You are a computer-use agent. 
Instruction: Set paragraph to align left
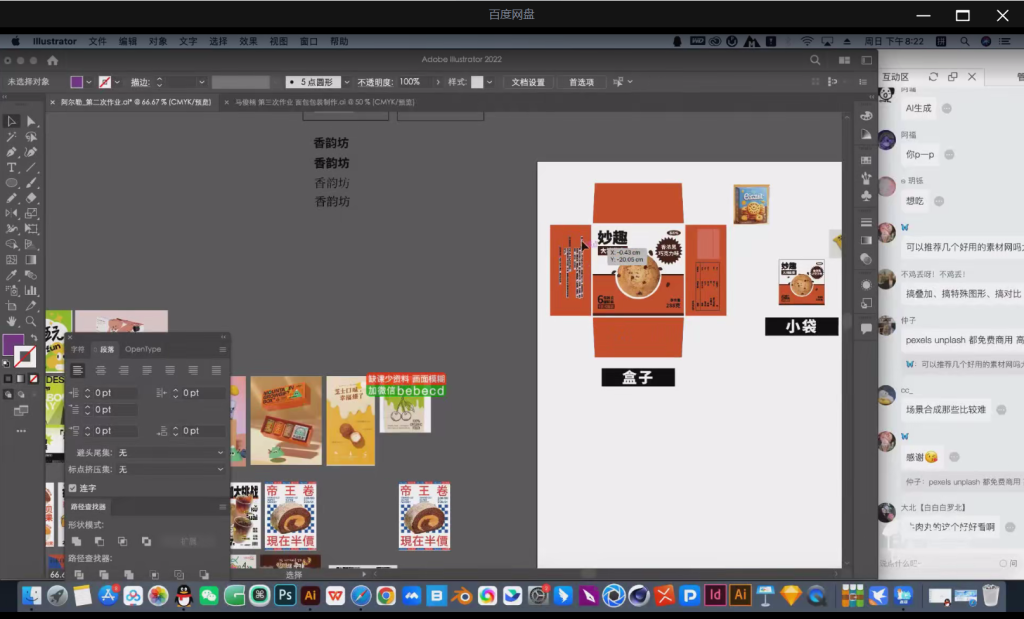coord(78,370)
